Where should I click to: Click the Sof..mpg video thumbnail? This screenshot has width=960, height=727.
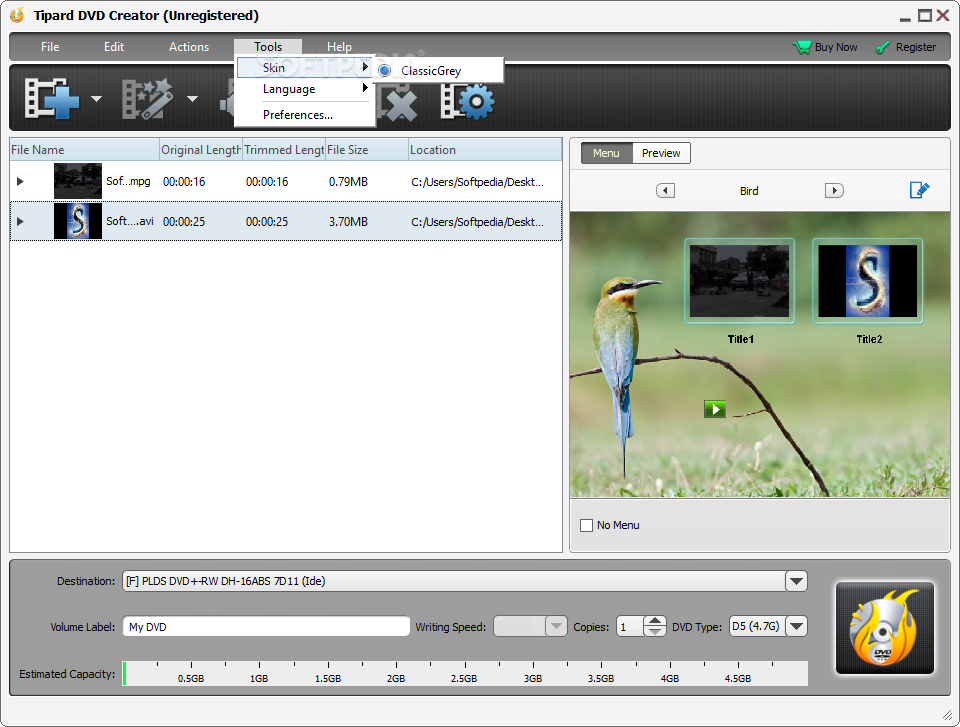click(78, 181)
